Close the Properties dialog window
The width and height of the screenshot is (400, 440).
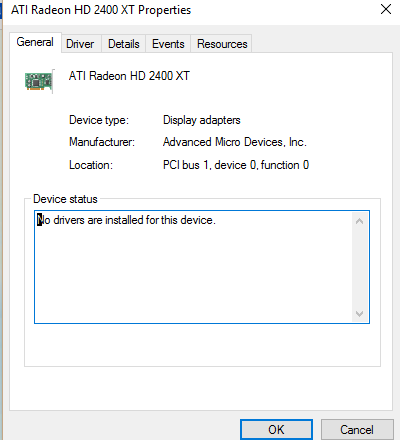pos(386,9)
